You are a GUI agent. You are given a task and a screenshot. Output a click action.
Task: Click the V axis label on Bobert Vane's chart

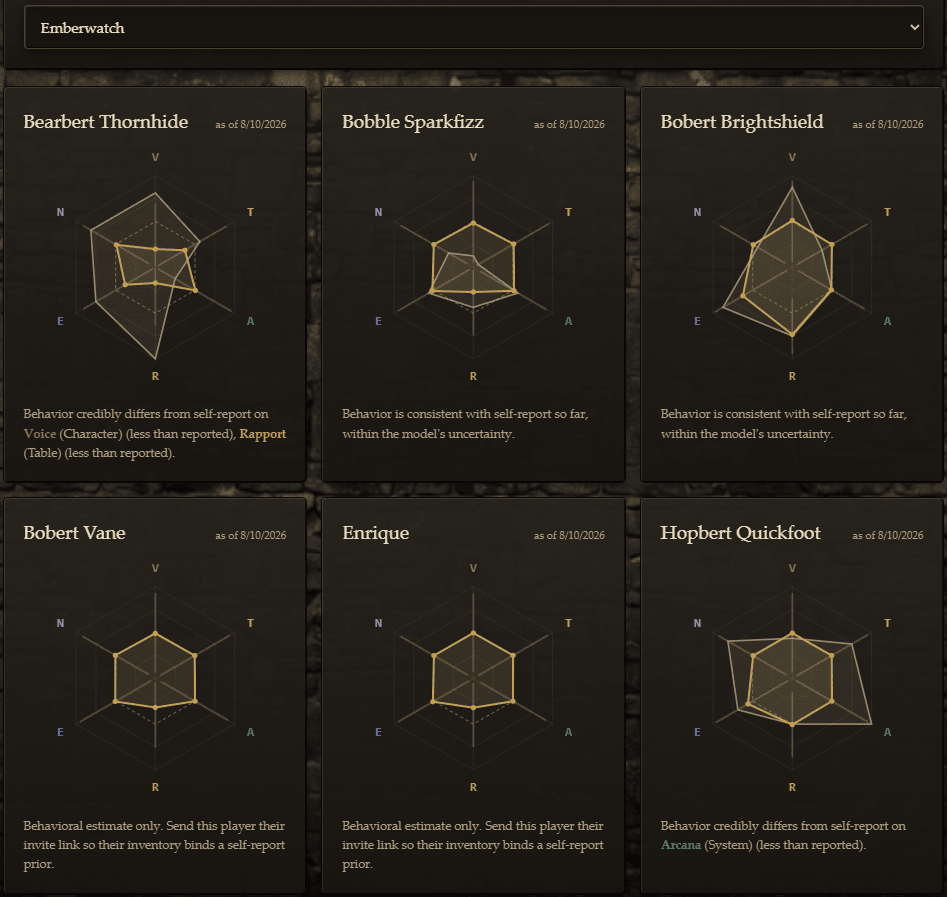155,568
